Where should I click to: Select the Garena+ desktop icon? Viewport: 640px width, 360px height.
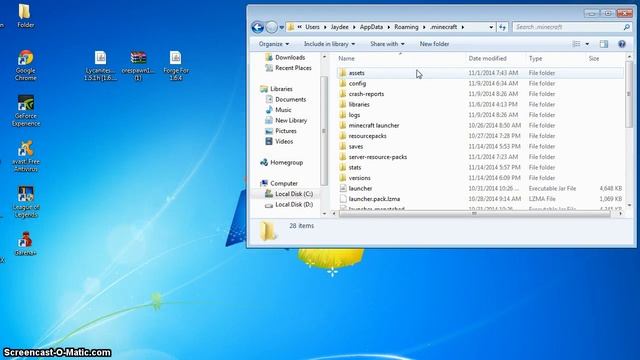pyautogui.click(x=25, y=244)
